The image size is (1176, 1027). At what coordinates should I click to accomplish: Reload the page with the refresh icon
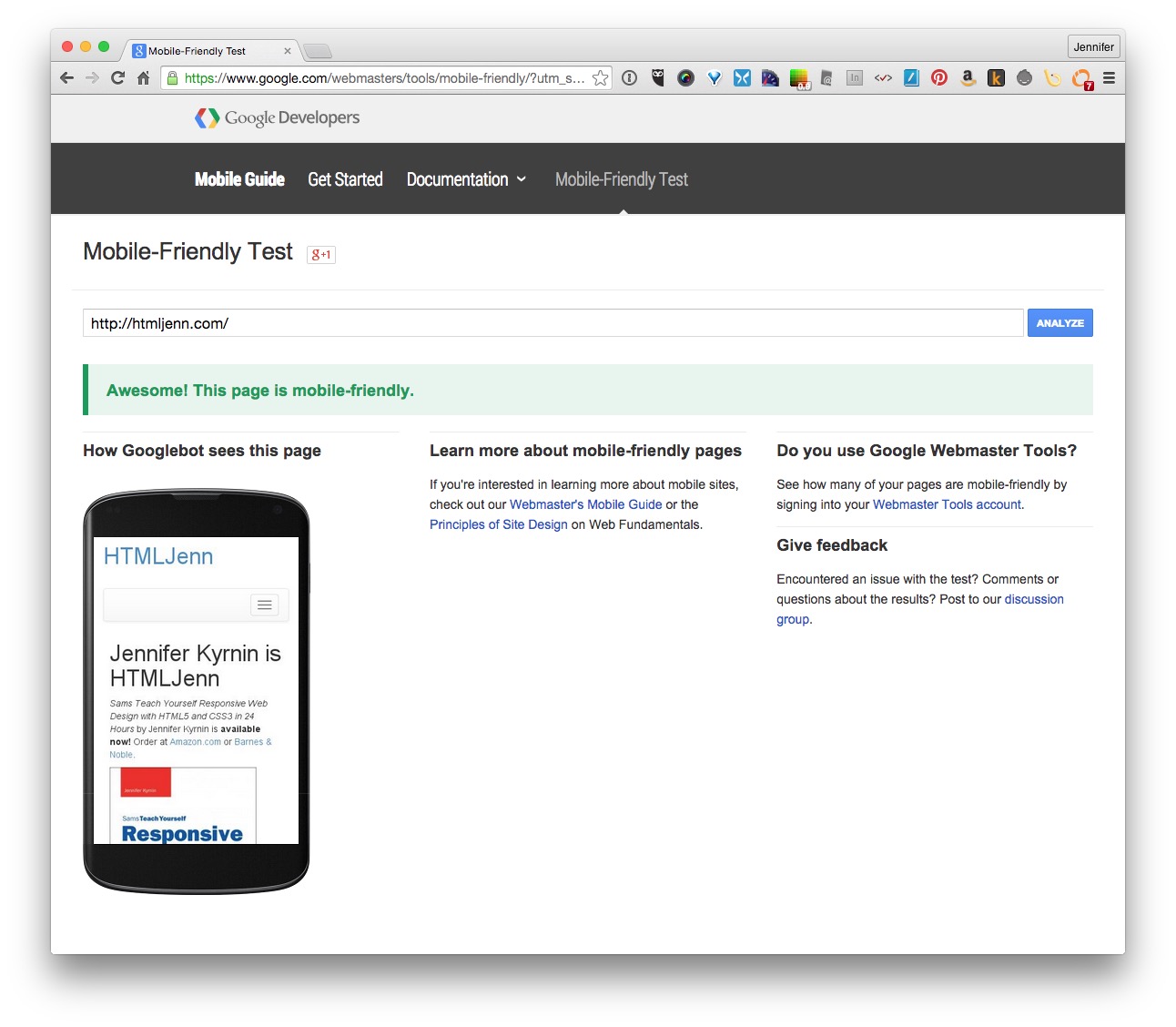pyautogui.click(x=117, y=78)
